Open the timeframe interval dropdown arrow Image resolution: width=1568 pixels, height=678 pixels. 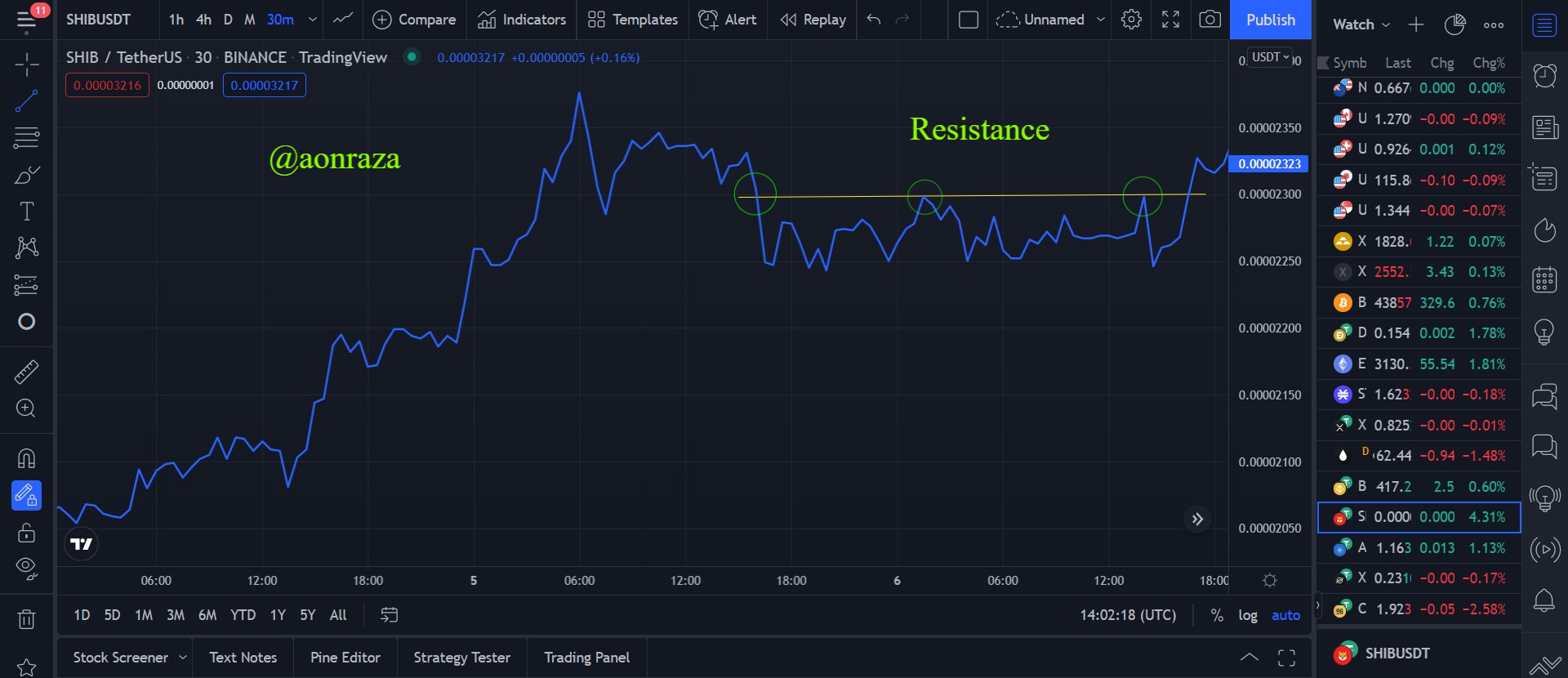312,20
